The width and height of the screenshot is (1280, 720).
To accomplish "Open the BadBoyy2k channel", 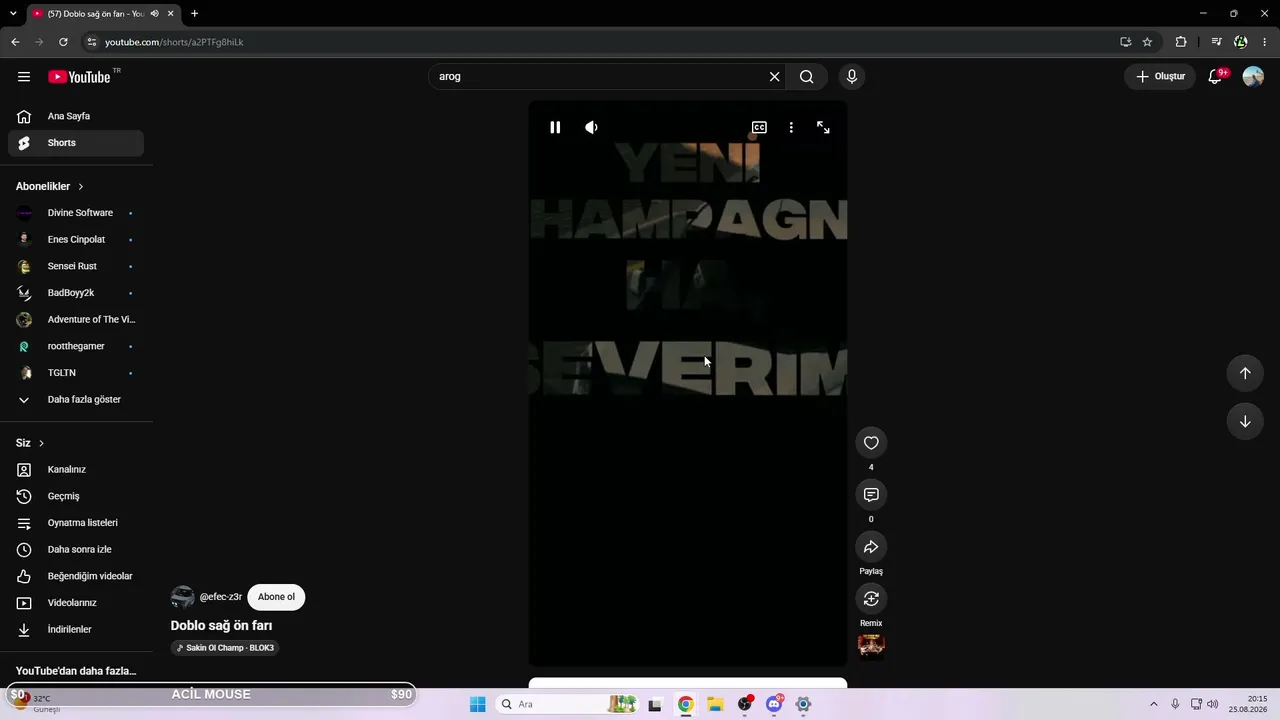I will [76, 293].
